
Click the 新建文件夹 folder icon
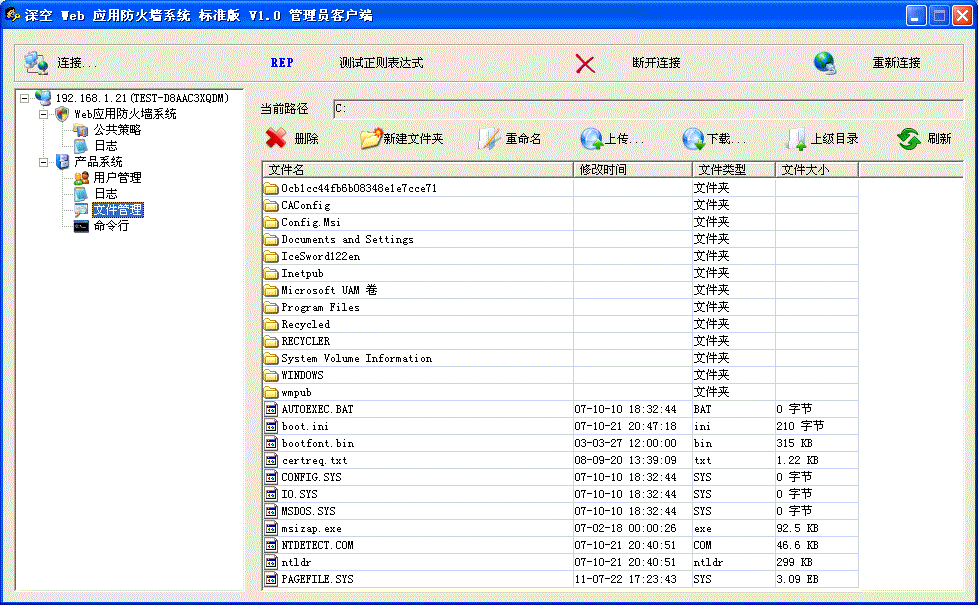[370, 138]
